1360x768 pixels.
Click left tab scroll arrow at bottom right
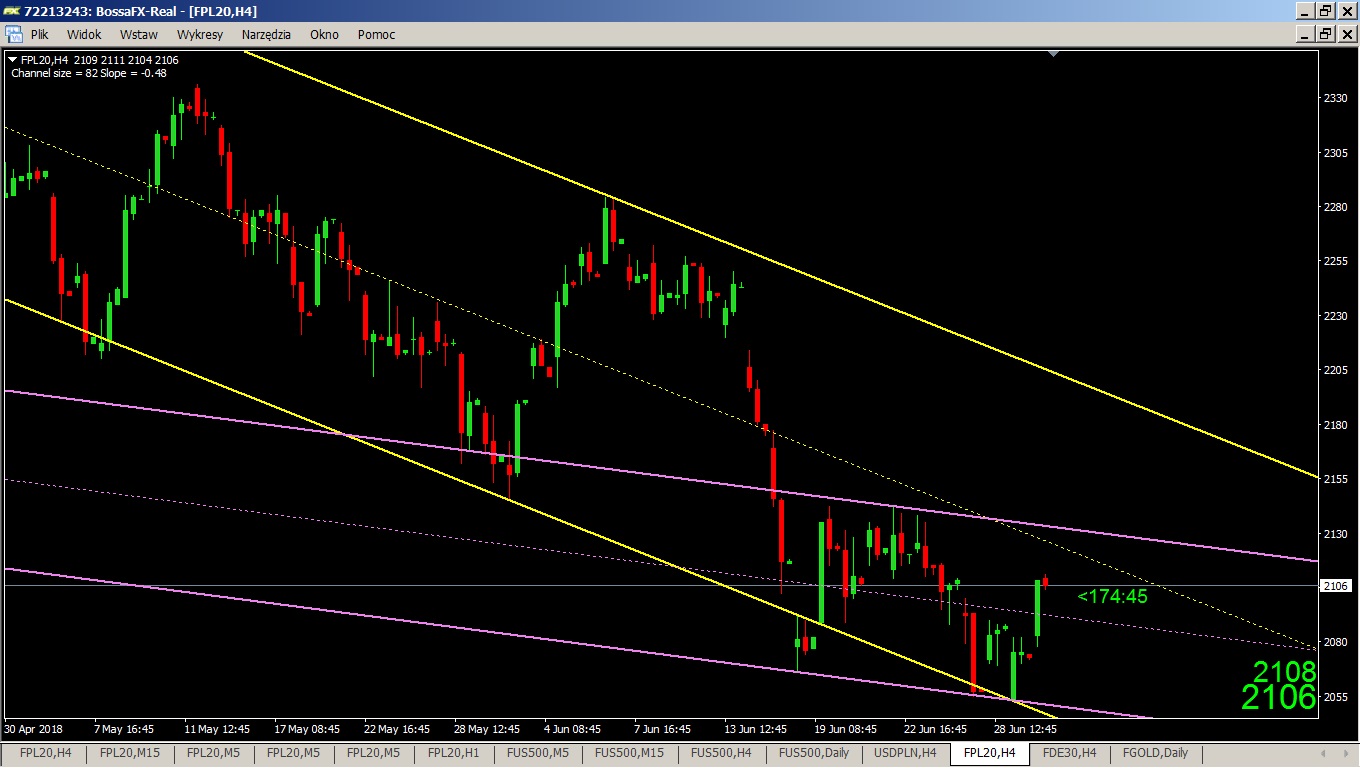coord(1322,753)
